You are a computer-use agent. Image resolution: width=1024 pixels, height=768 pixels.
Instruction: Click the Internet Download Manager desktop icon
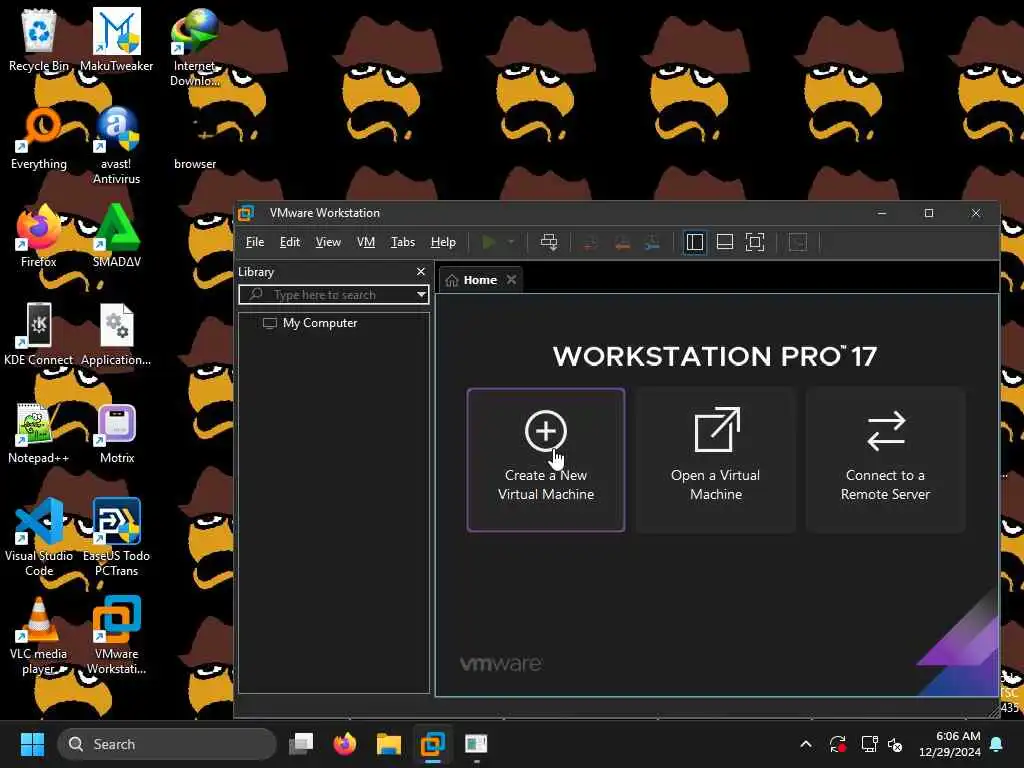[194, 47]
